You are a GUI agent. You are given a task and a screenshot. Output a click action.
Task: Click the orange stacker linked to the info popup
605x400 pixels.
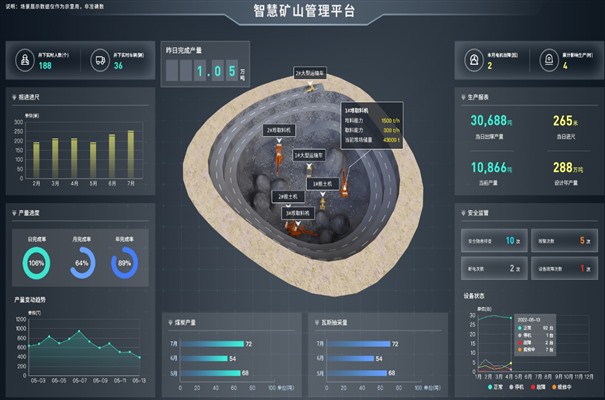pos(344,182)
